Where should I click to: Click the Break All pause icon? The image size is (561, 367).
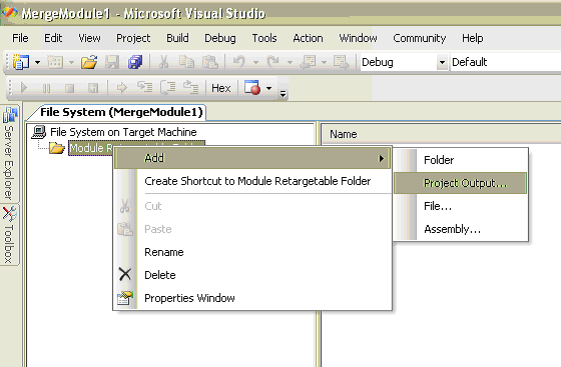(x=47, y=88)
